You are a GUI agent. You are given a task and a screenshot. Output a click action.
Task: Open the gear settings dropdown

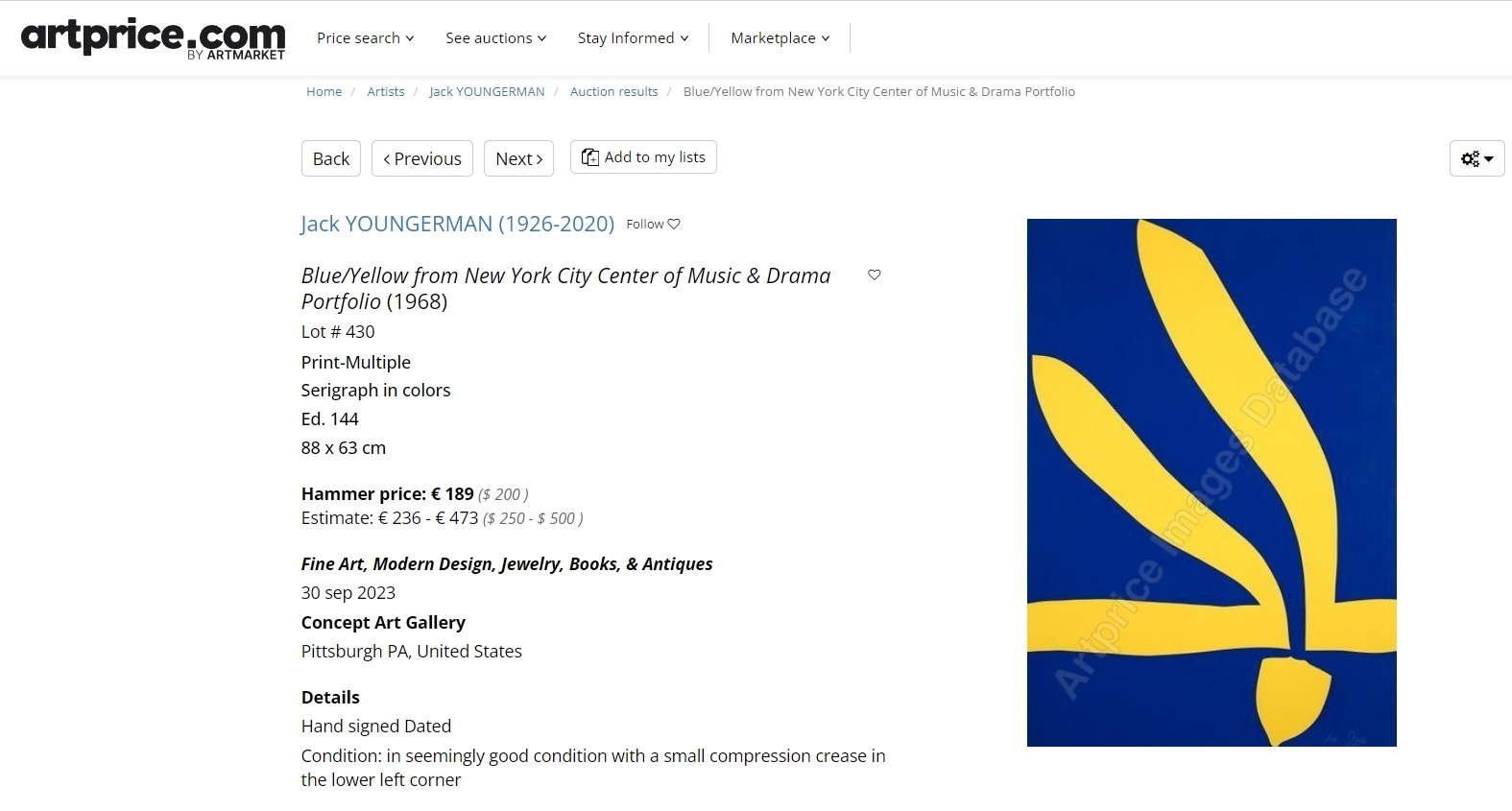[1476, 158]
